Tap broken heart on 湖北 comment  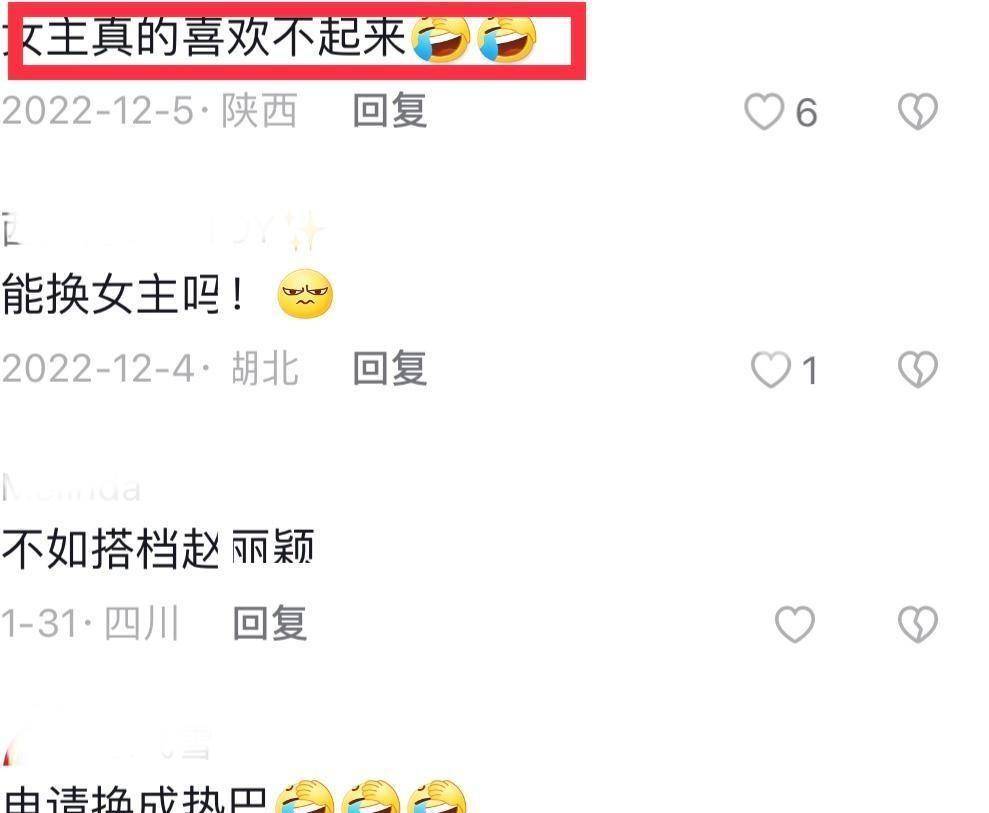[x=918, y=369]
